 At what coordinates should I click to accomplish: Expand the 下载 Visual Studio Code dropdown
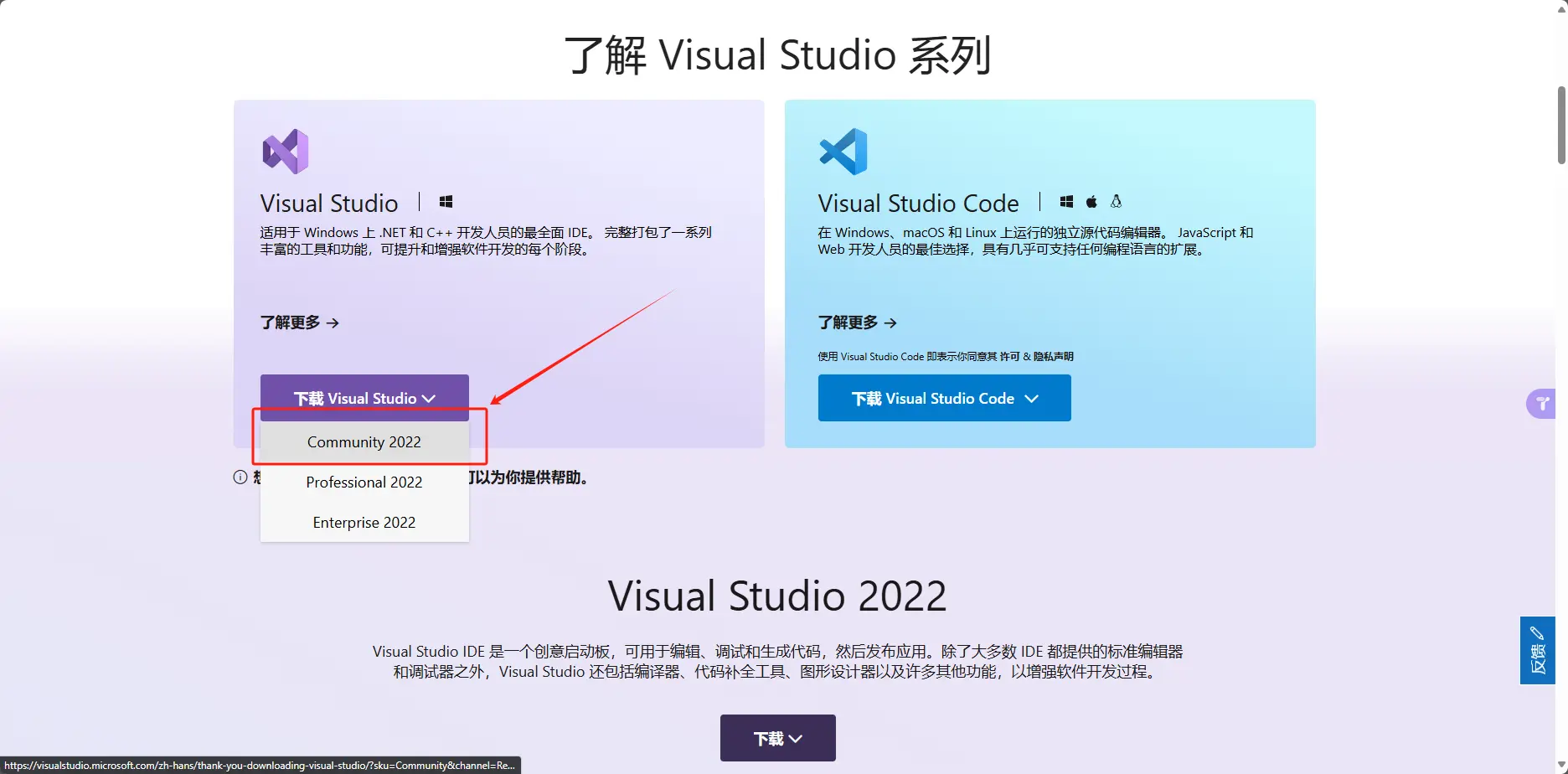pyautogui.click(x=944, y=398)
